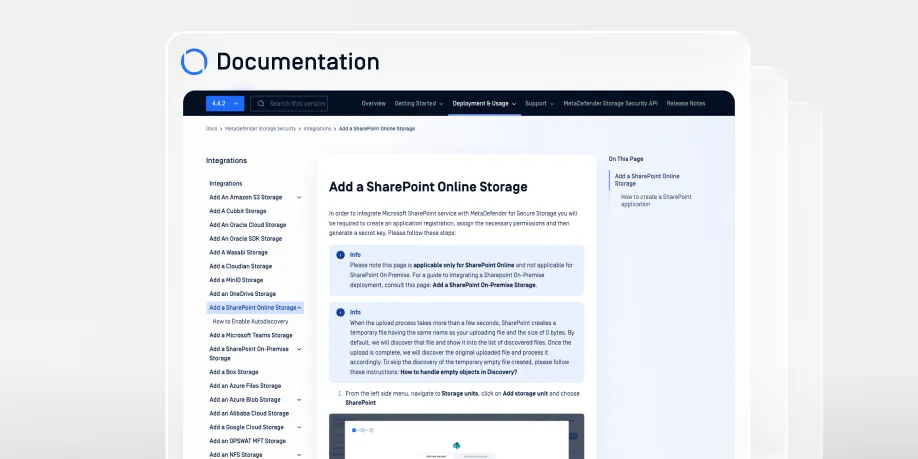Expand the Add a Google Cloud Storage chevron
918x459 pixels.
[299, 427]
